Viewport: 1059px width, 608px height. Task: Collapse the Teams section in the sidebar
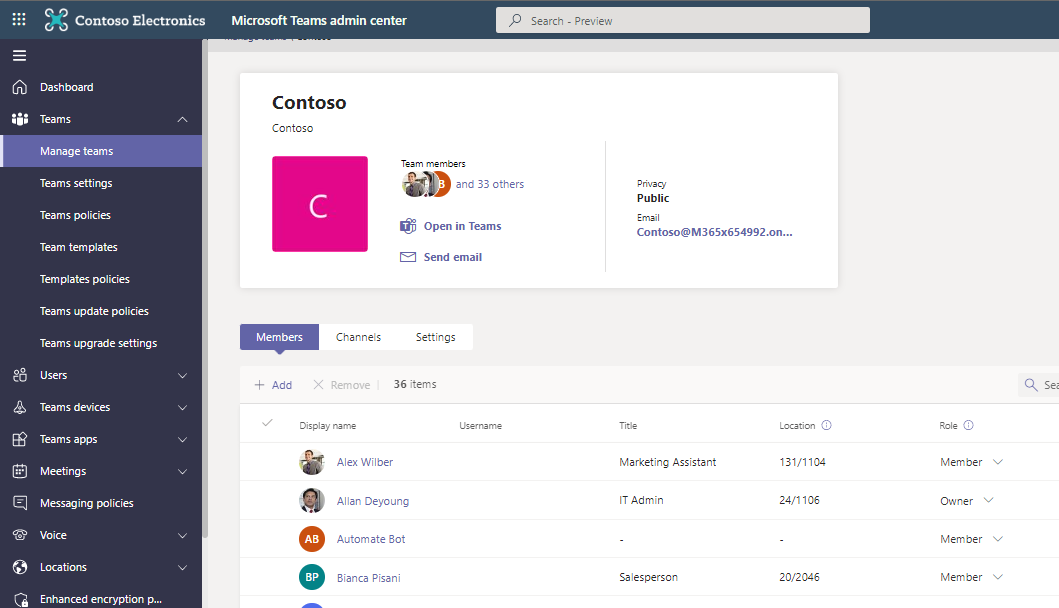pyautogui.click(x=183, y=119)
